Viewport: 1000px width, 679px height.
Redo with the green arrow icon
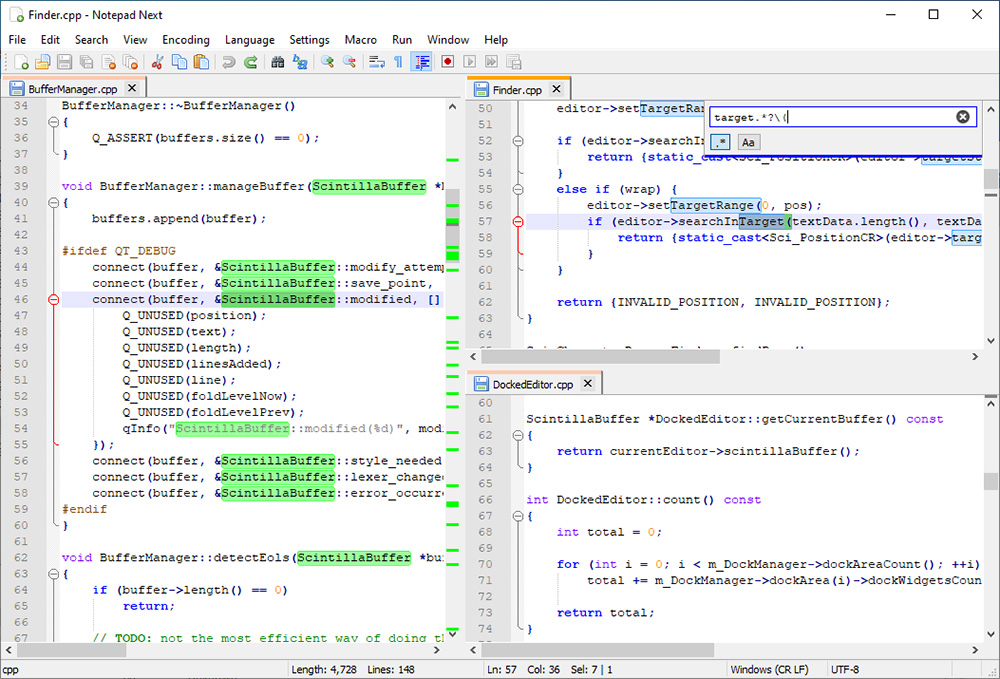[251, 62]
